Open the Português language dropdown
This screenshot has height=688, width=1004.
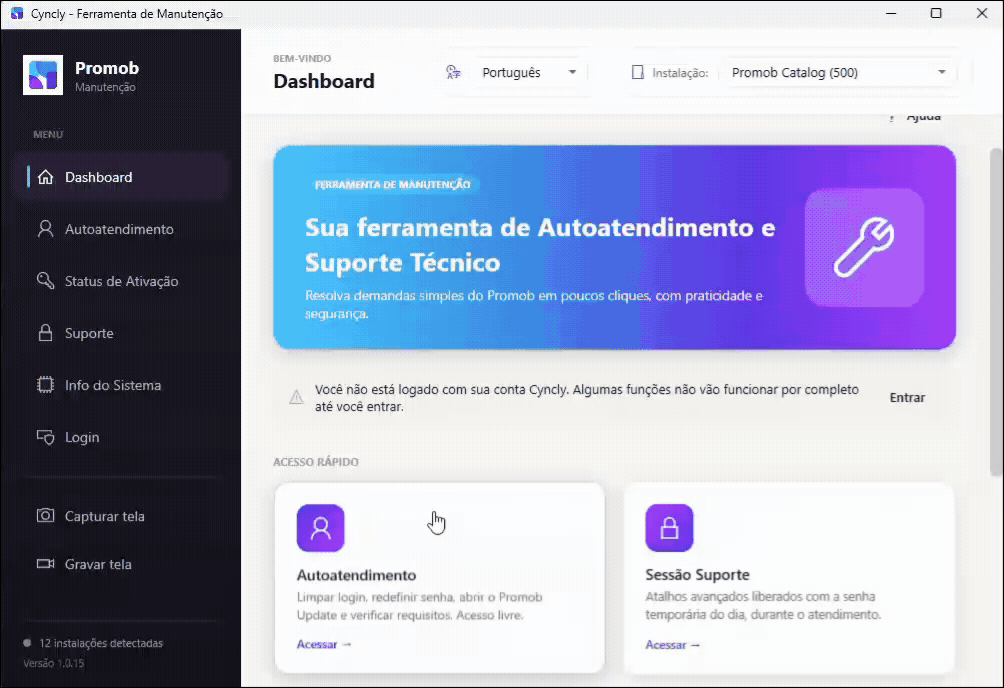(529, 72)
